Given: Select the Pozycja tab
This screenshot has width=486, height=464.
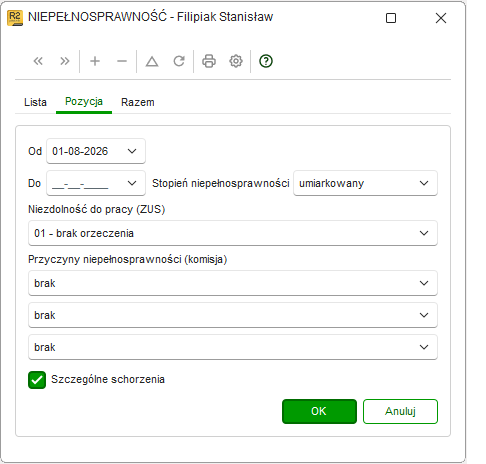Looking at the screenshot, I should pos(84,102).
